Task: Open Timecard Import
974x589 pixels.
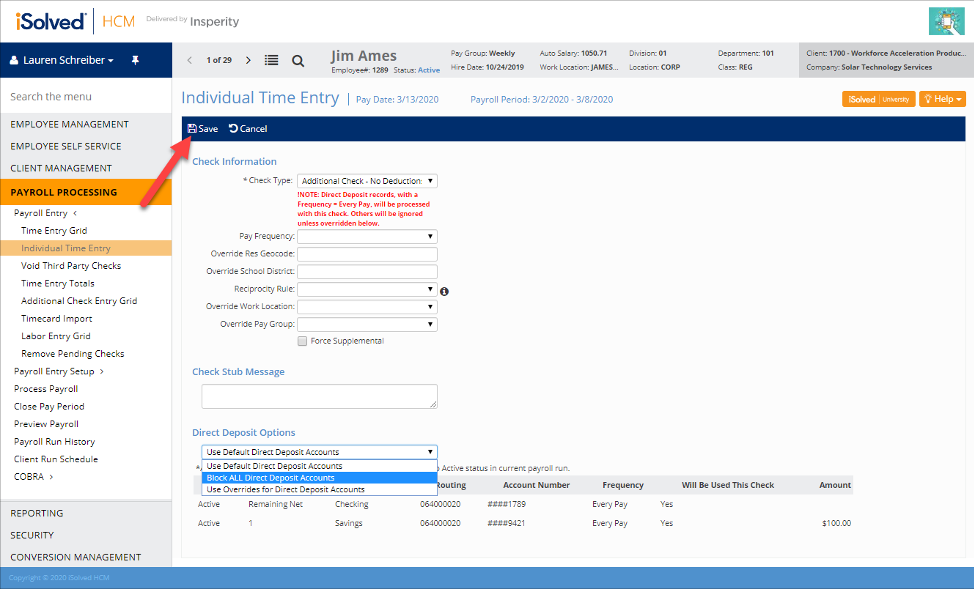Action: [x=57, y=319]
